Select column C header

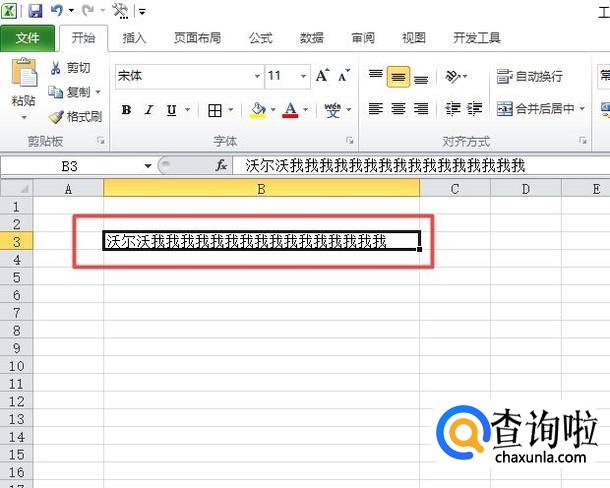[455, 189]
